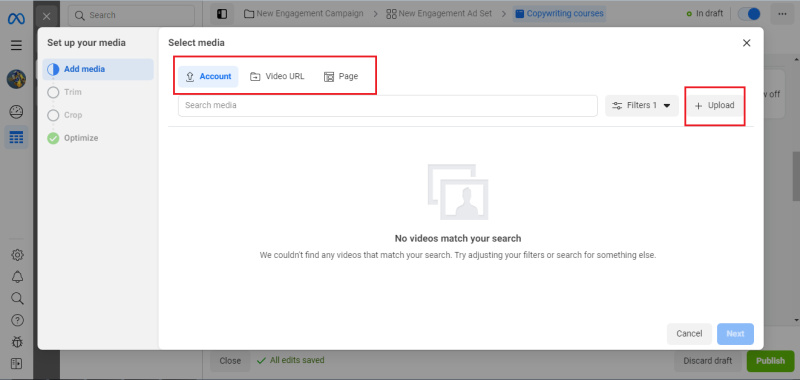Select the Account tab
The height and width of the screenshot is (380, 800).
click(208, 77)
